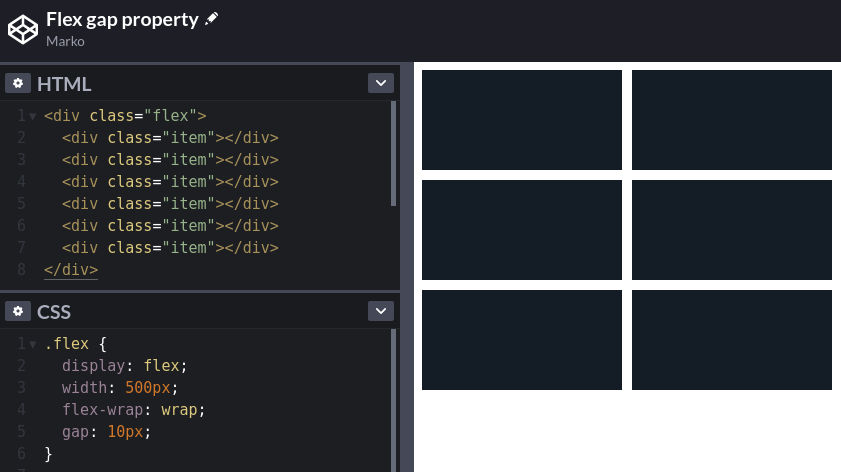Place cursor on 'display: flex;' line

(x=124, y=366)
